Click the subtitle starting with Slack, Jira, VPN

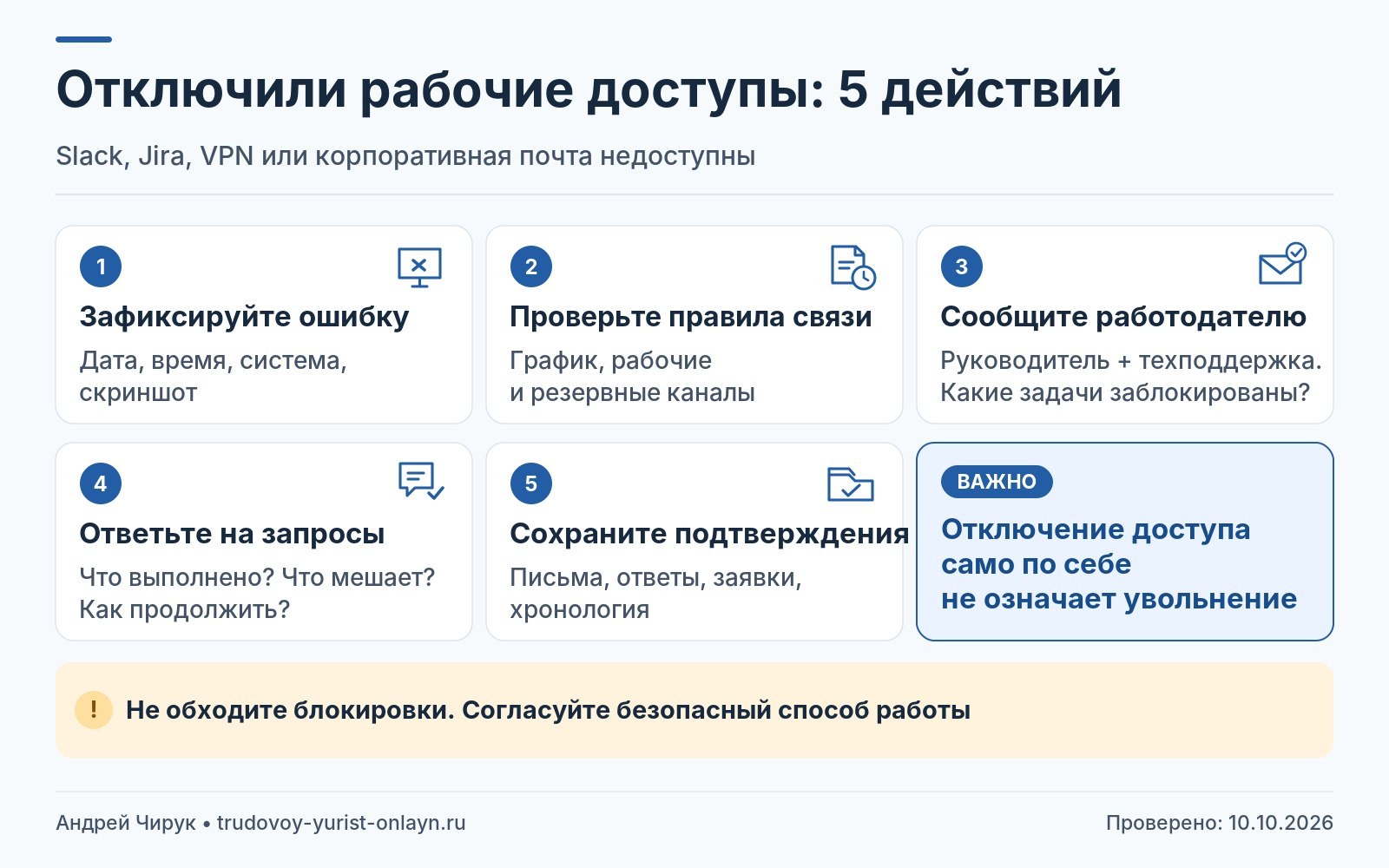[405, 156]
